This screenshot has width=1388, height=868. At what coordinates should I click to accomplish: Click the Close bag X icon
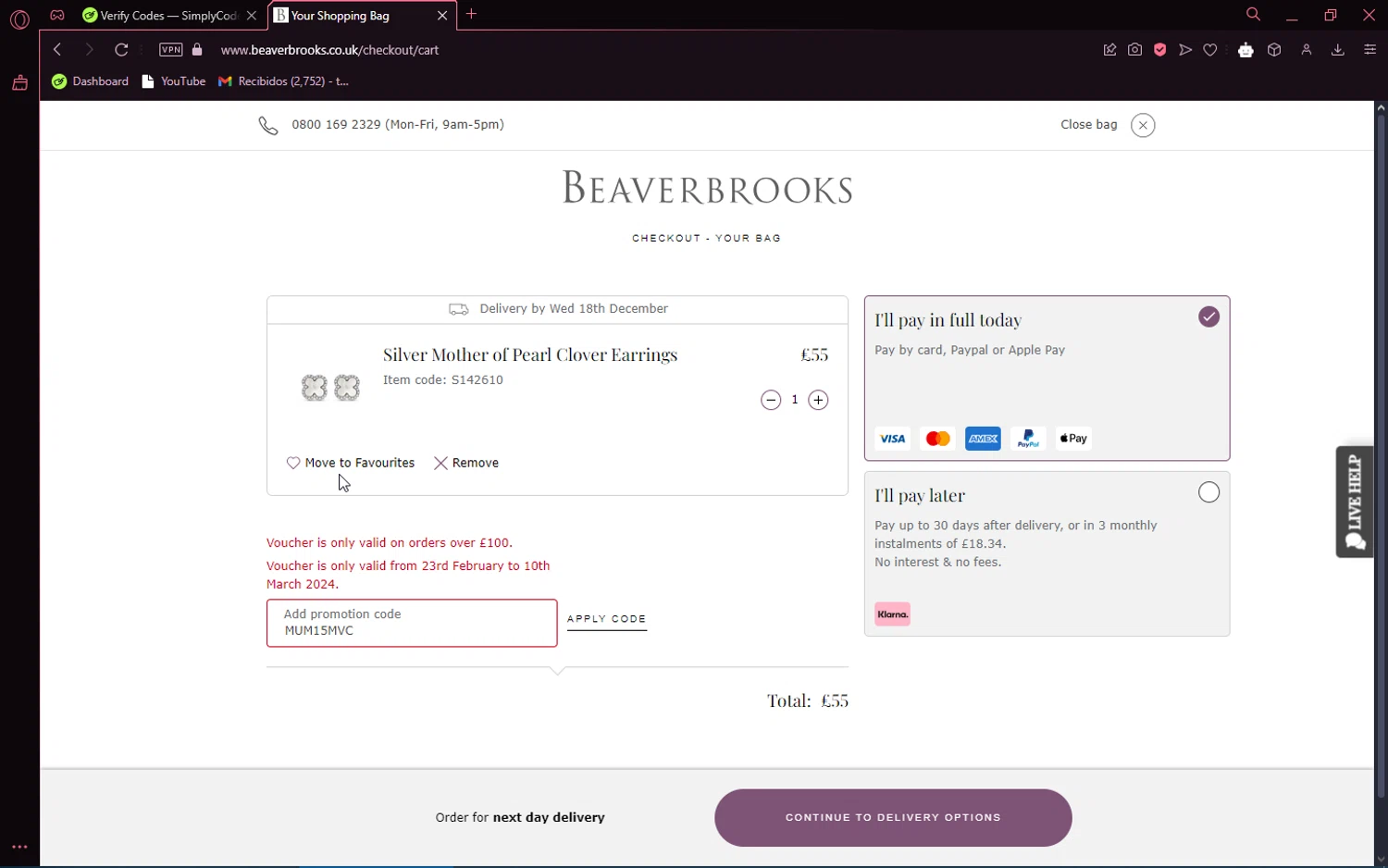(x=1143, y=125)
